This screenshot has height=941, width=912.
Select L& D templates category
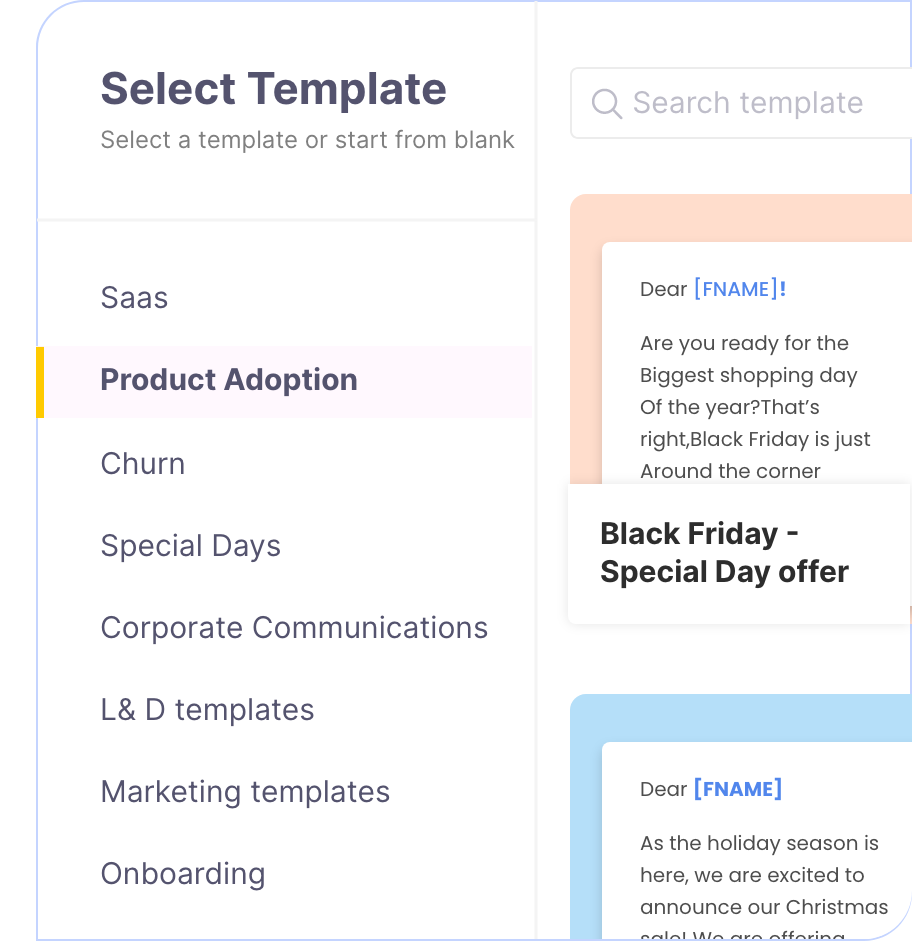(x=207, y=710)
